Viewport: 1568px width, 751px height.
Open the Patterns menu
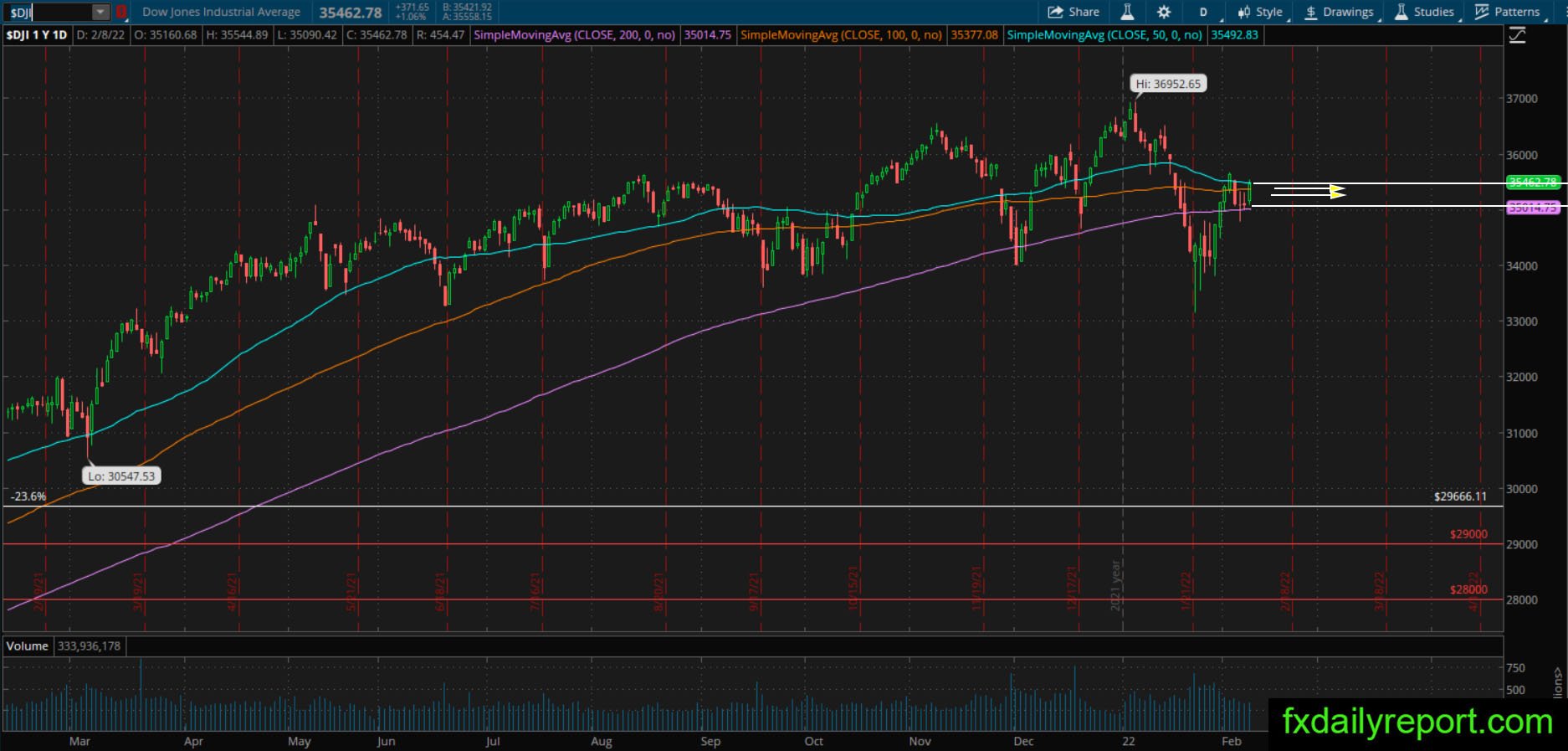tap(1508, 12)
